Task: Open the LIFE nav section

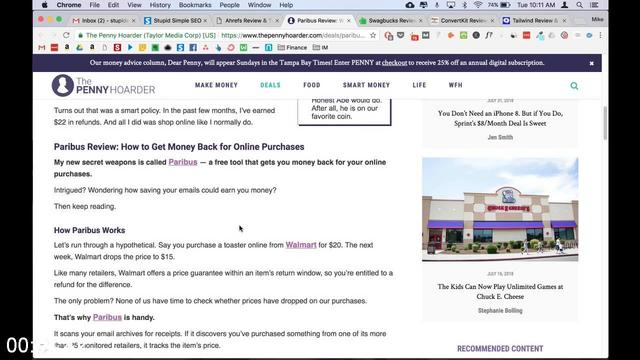Action: [419, 85]
